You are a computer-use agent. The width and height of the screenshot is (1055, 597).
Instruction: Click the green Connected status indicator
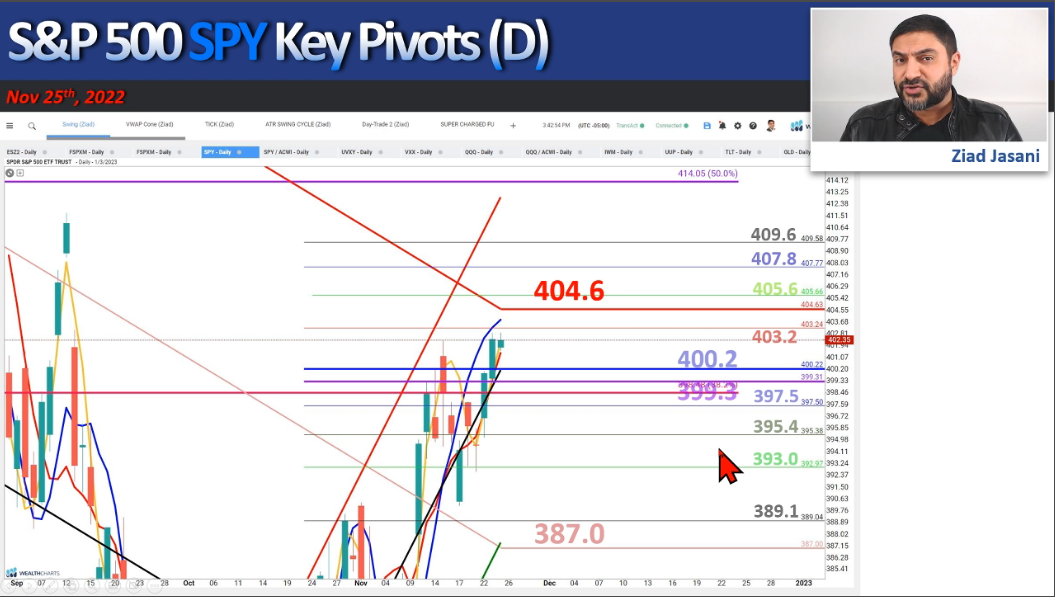pos(671,126)
